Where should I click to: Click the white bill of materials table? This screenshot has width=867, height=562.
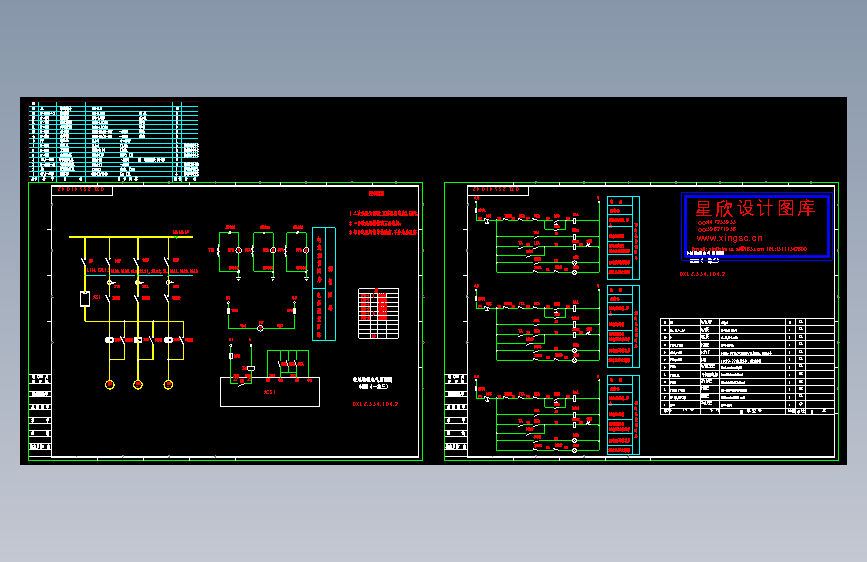pyautogui.click(x=747, y=366)
